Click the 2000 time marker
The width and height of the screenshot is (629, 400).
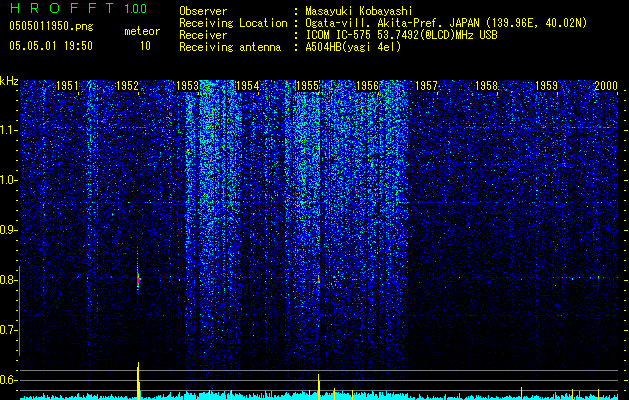tap(606, 86)
